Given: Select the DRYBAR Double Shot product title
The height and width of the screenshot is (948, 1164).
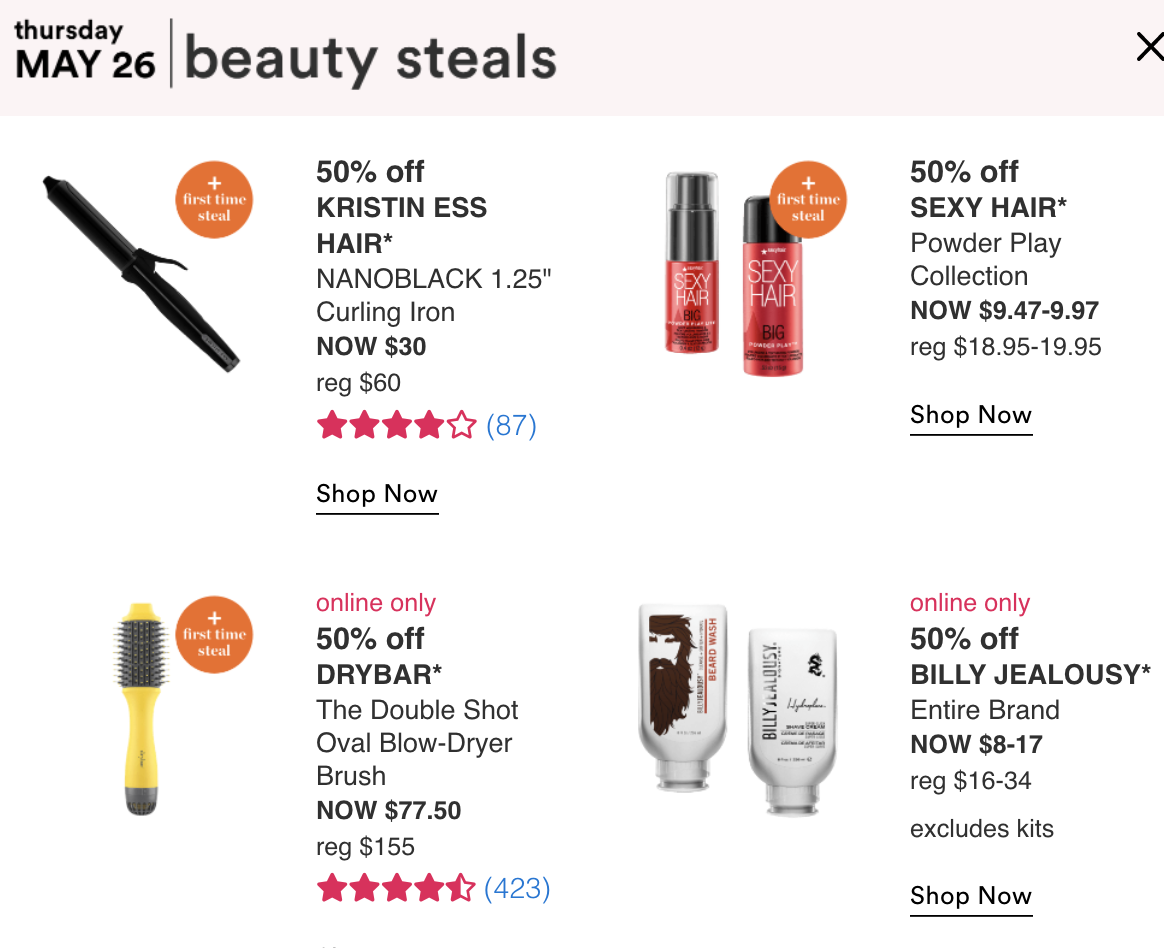Looking at the screenshot, I should coord(417,725).
